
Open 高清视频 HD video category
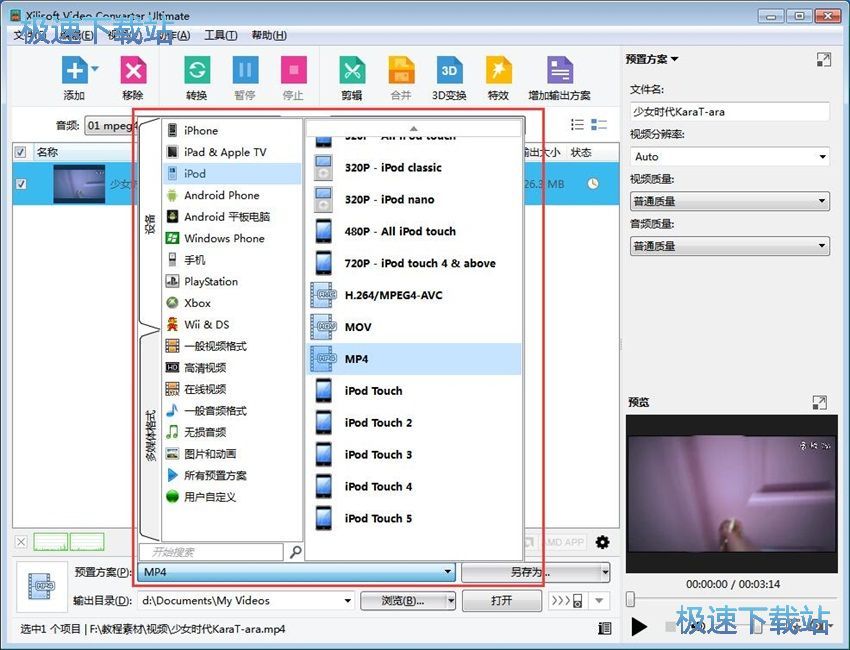[x=231, y=368]
